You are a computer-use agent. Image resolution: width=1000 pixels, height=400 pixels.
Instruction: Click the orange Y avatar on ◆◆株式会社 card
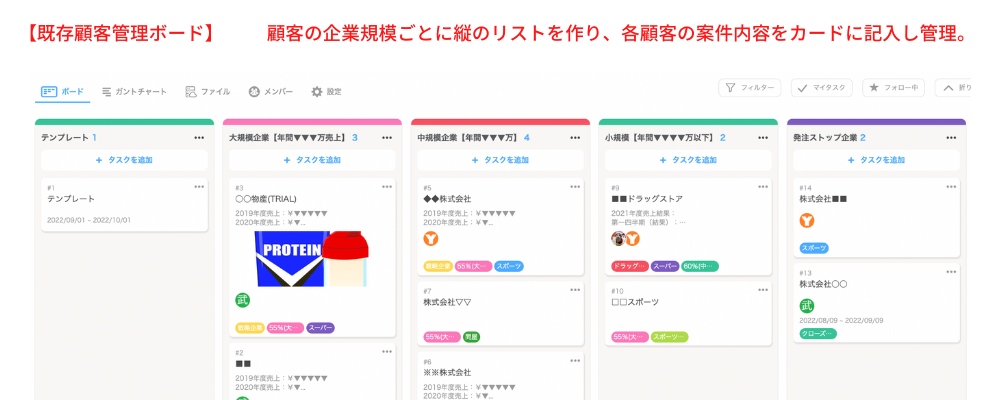click(x=431, y=239)
